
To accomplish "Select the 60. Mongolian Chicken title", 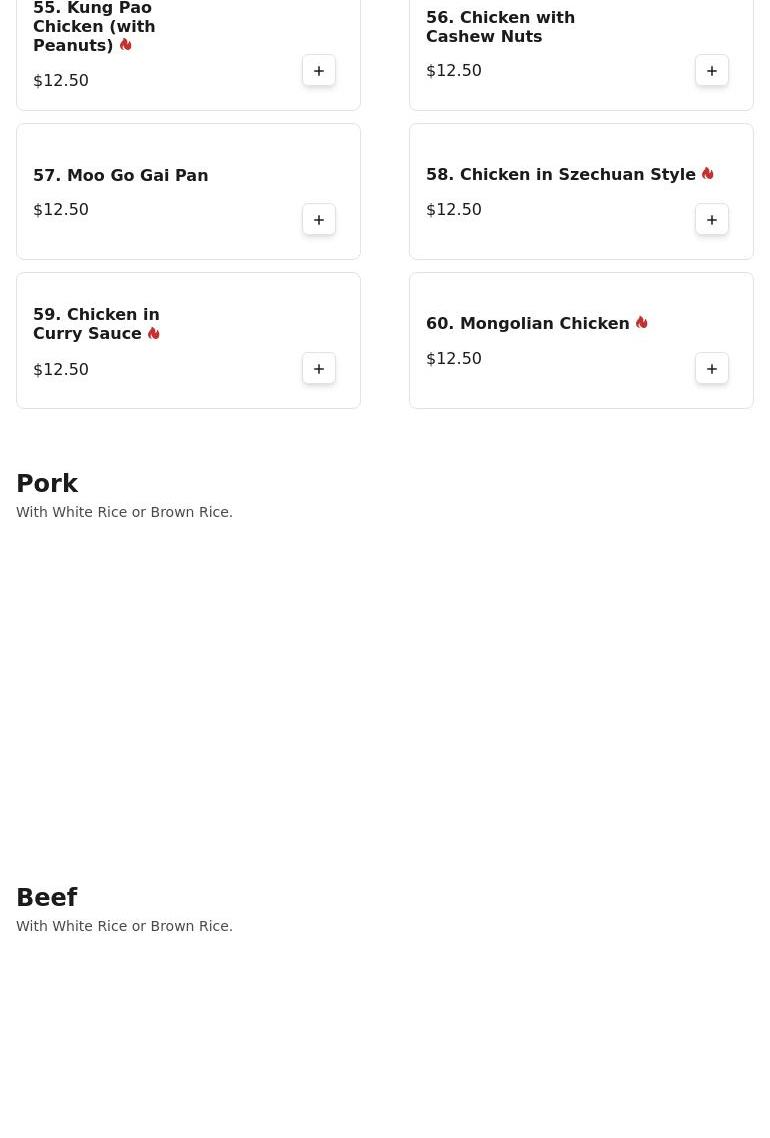I will tap(527, 324).
